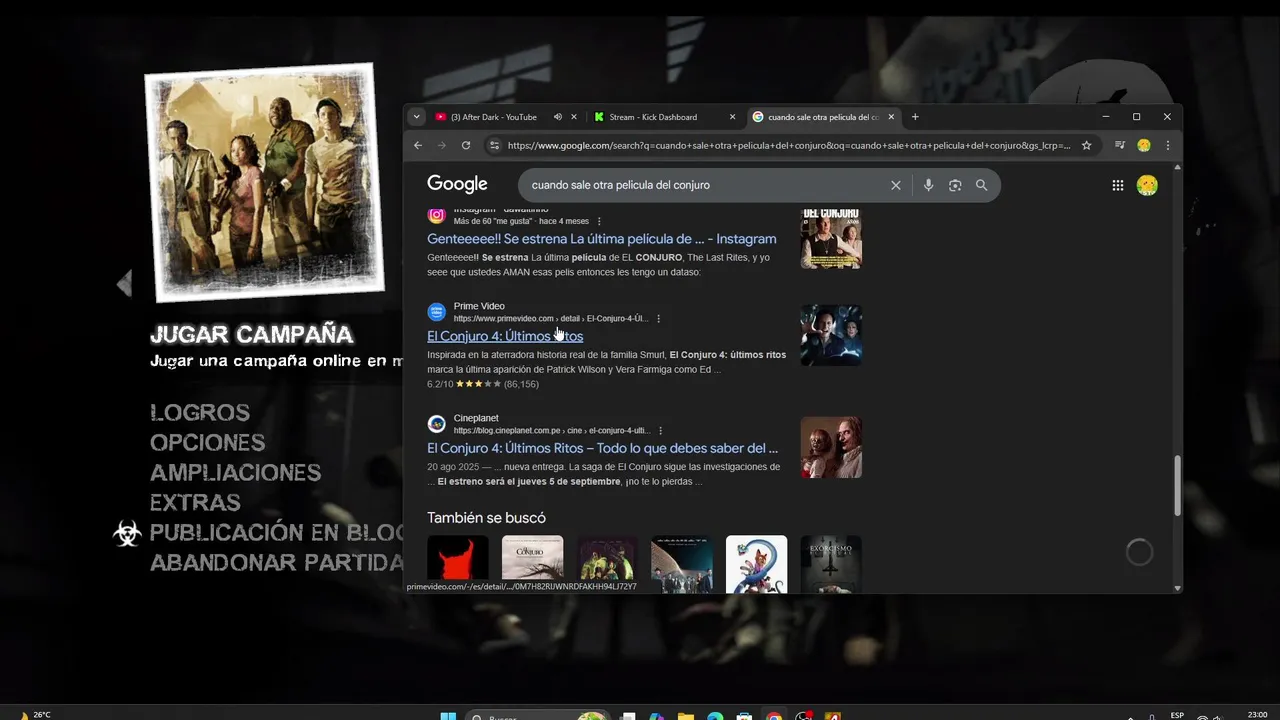Screen dimensions: 1280x720
Task: Open AMPLIACIONES in the game menu
Action: pyautogui.click(x=236, y=472)
